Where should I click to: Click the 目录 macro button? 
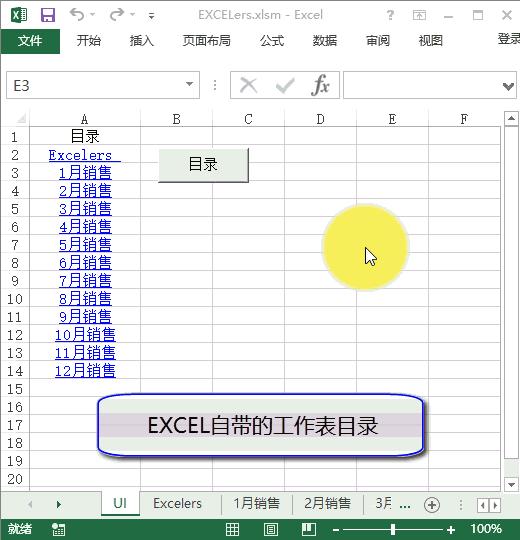[203, 165]
